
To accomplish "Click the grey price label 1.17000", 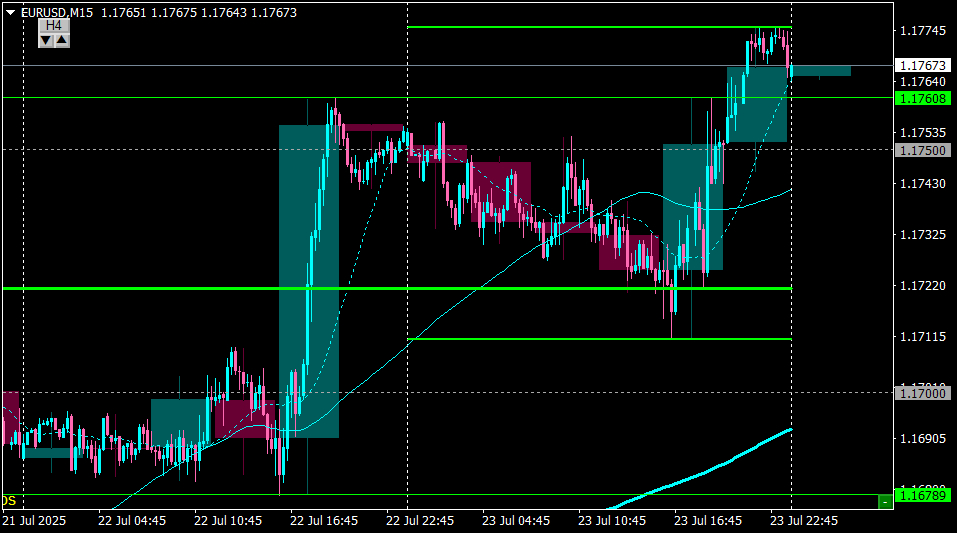I will pos(923,393).
